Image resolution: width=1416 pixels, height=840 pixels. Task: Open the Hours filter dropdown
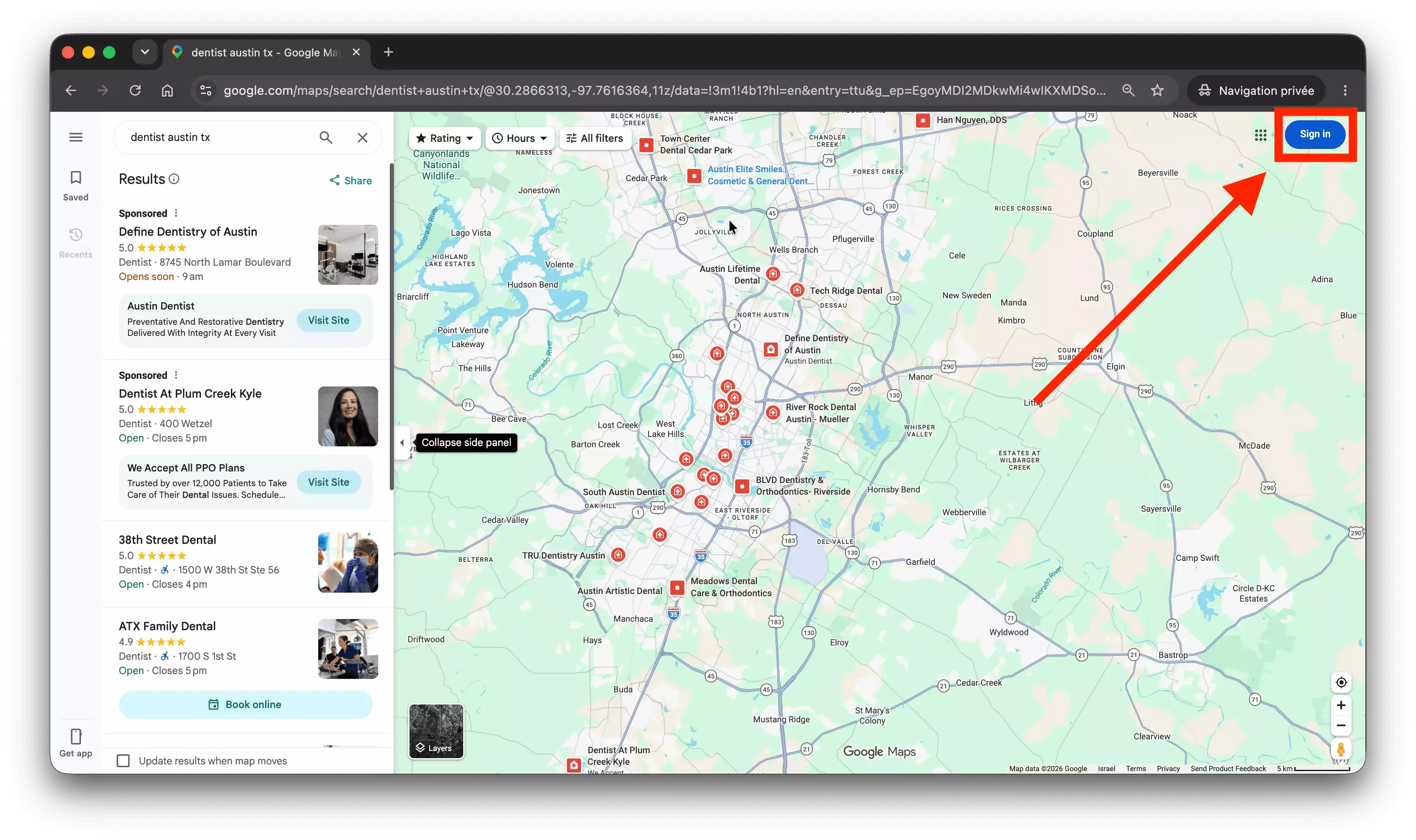(x=520, y=138)
